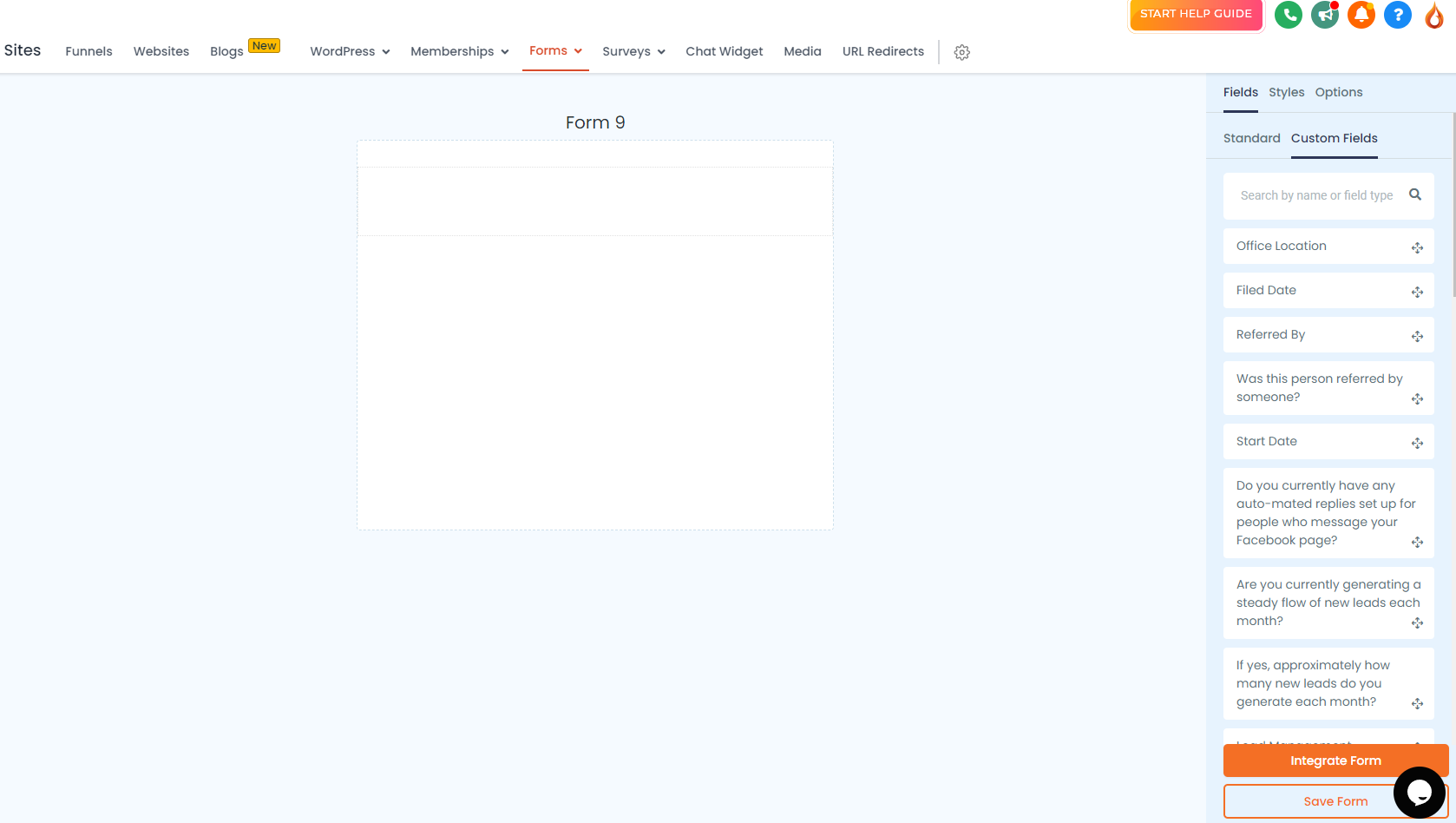Image resolution: width=1456 pixels, height=823 pixels.
Task: Click the Start Help Guide button
Action: tap(1196, 14)
